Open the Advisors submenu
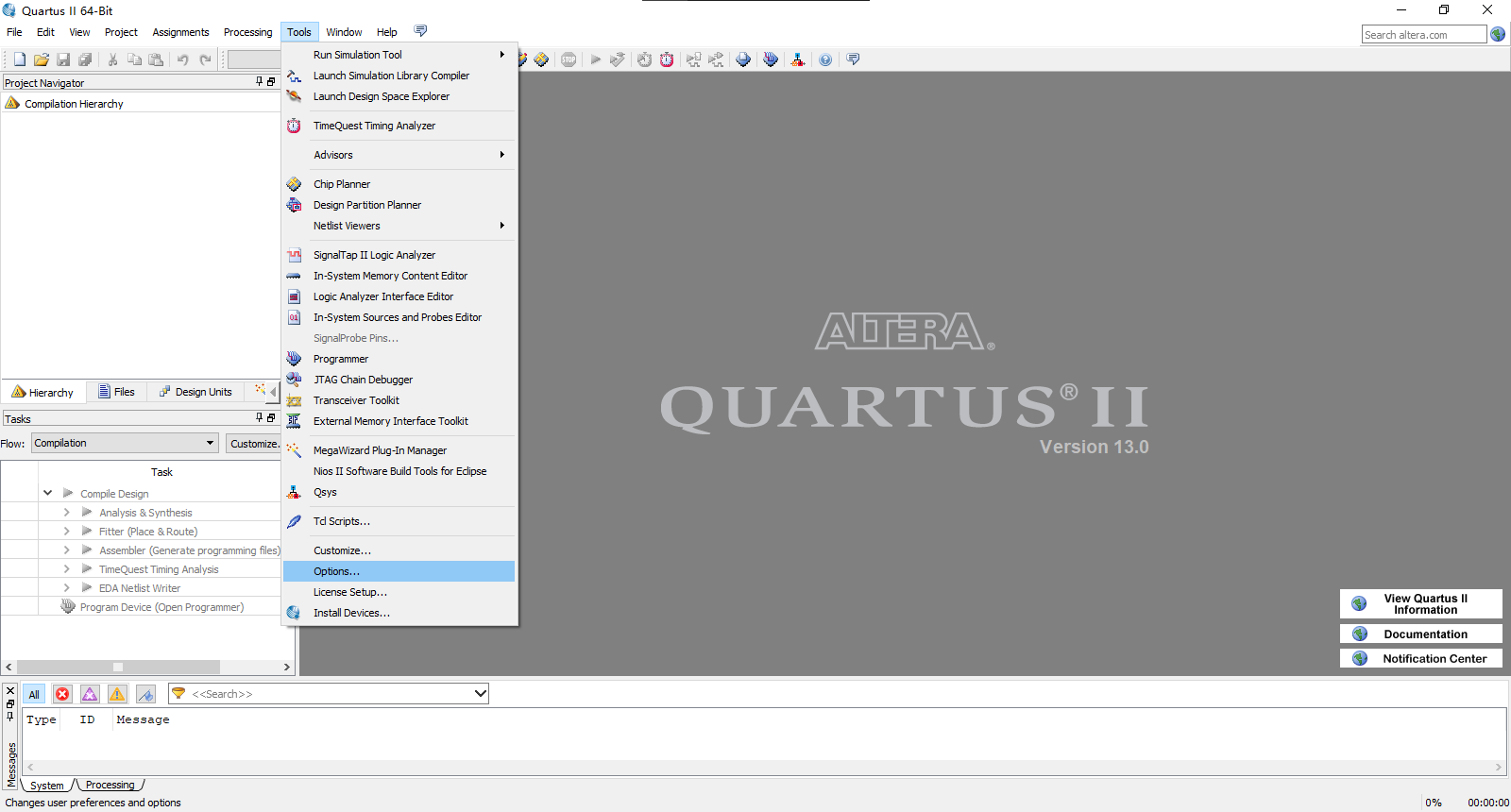 [399, 155]
